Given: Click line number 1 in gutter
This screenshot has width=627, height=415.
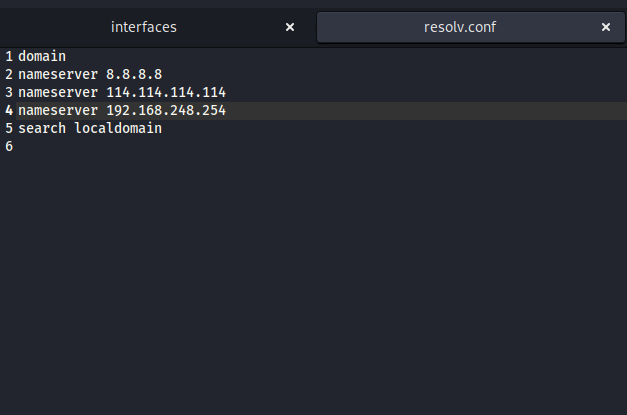Looking at the screenshot, I should click(x=9, y=56).
